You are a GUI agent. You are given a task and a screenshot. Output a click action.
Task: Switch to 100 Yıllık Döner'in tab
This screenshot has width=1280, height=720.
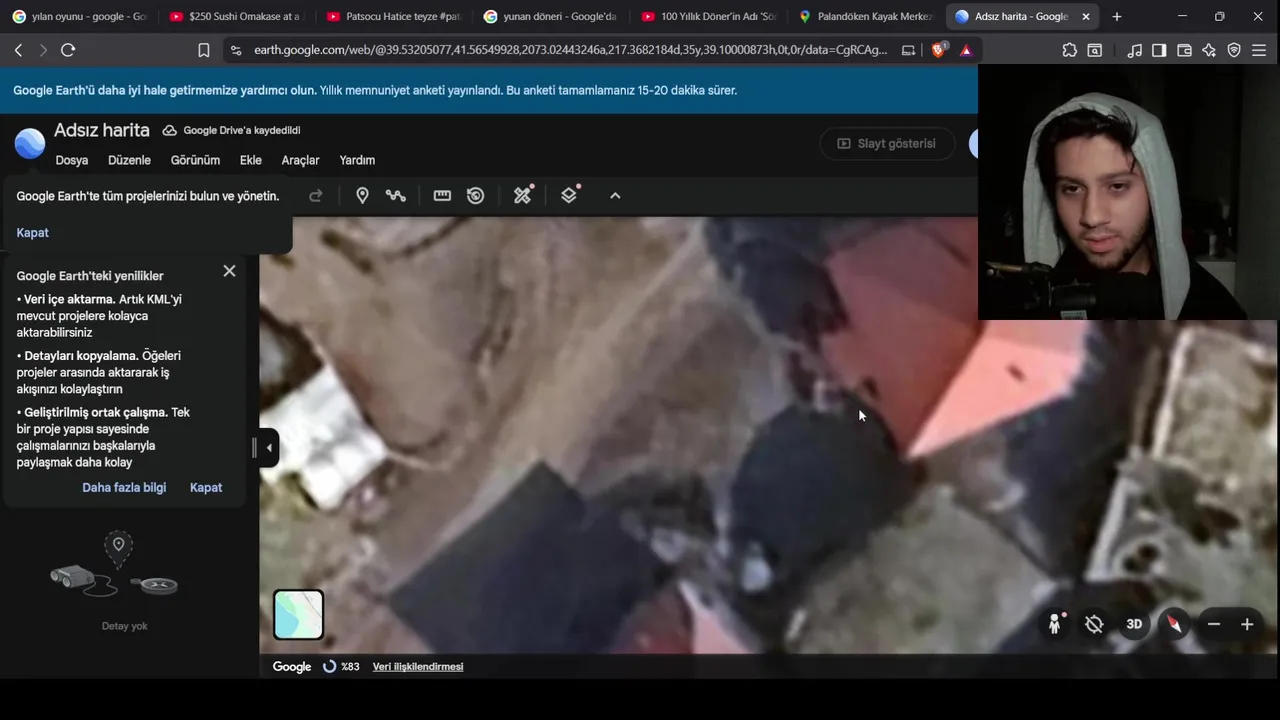707,16
